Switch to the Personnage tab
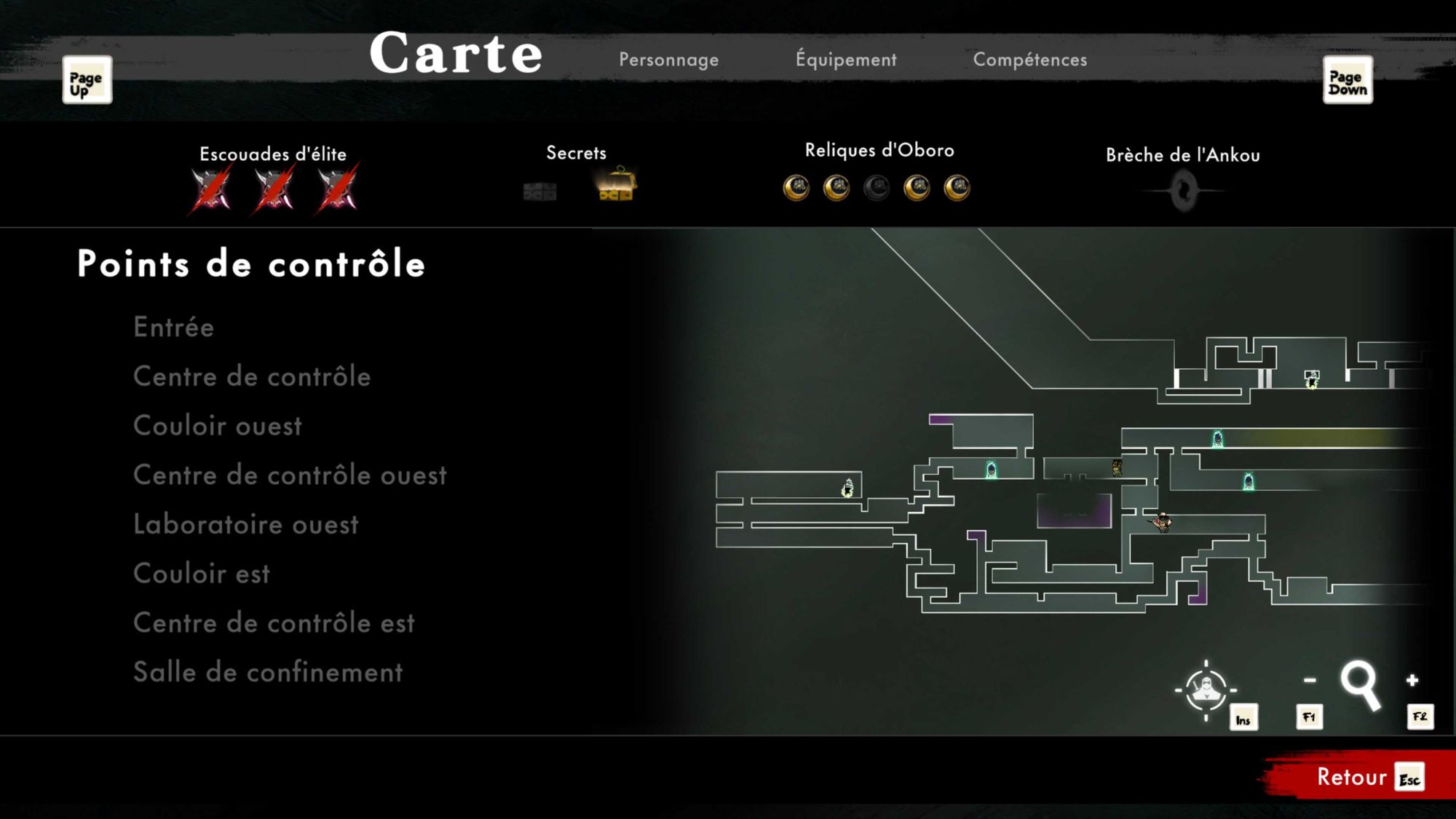1456x819 pixels. coord(668,60)
